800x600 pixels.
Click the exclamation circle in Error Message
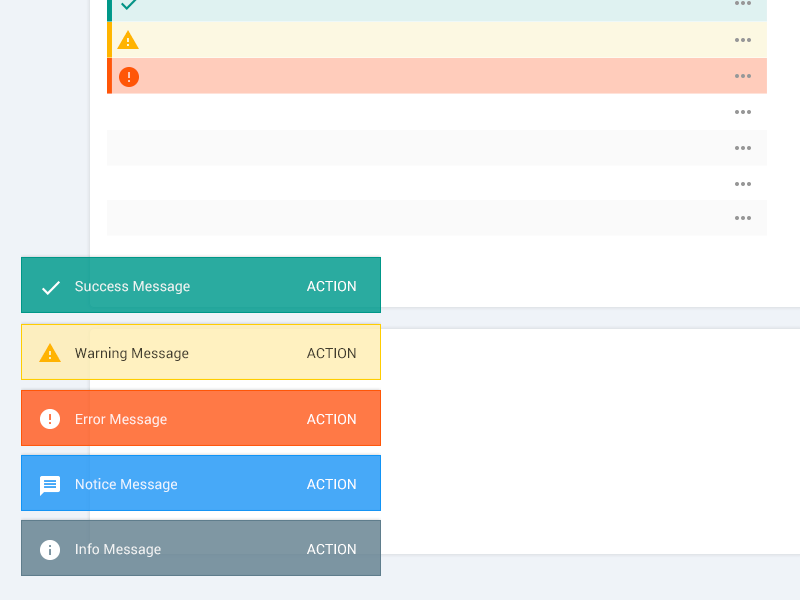[x=50, y=419]
